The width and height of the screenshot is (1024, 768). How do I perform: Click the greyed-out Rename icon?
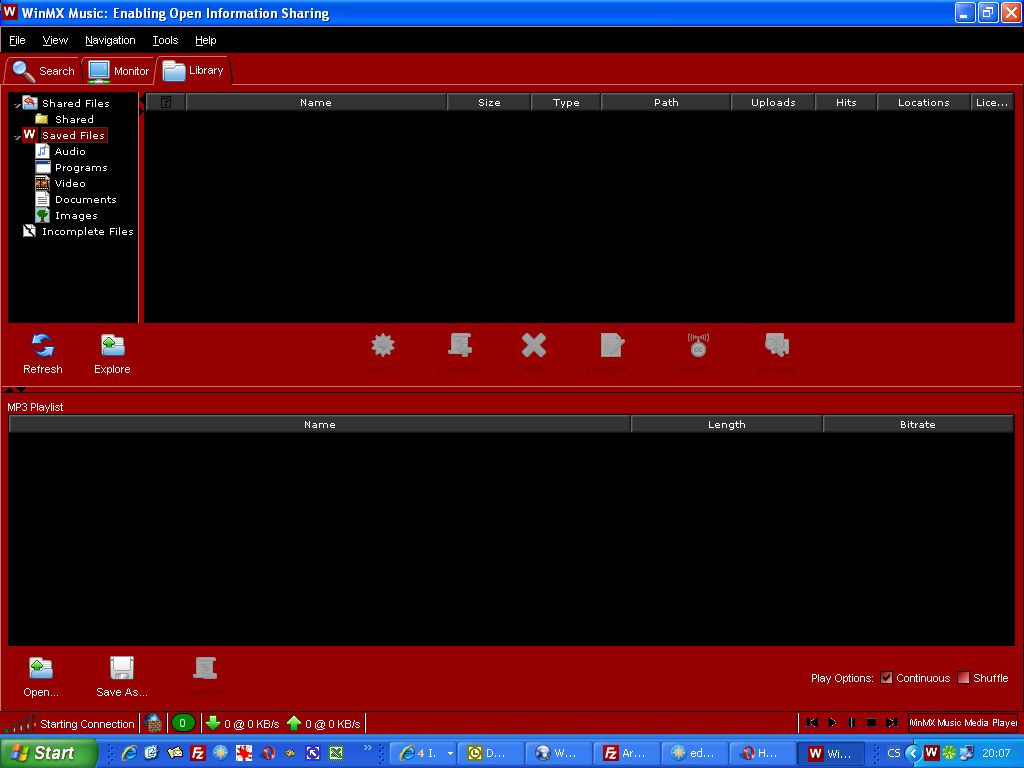pos(777,345)
